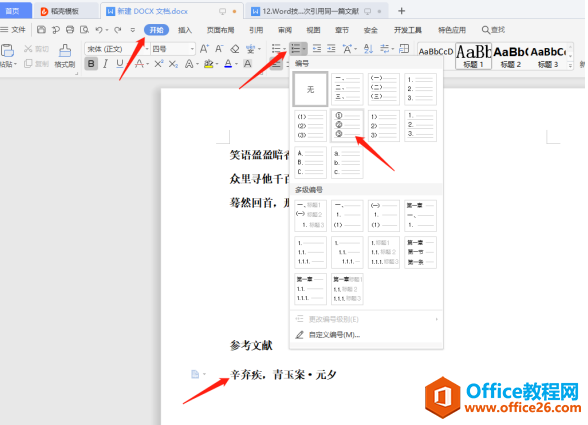Switch to the 页面布局 ribbon tab
Image resolution: width=588 pixels, height=425 pixels.
[220, 30]
